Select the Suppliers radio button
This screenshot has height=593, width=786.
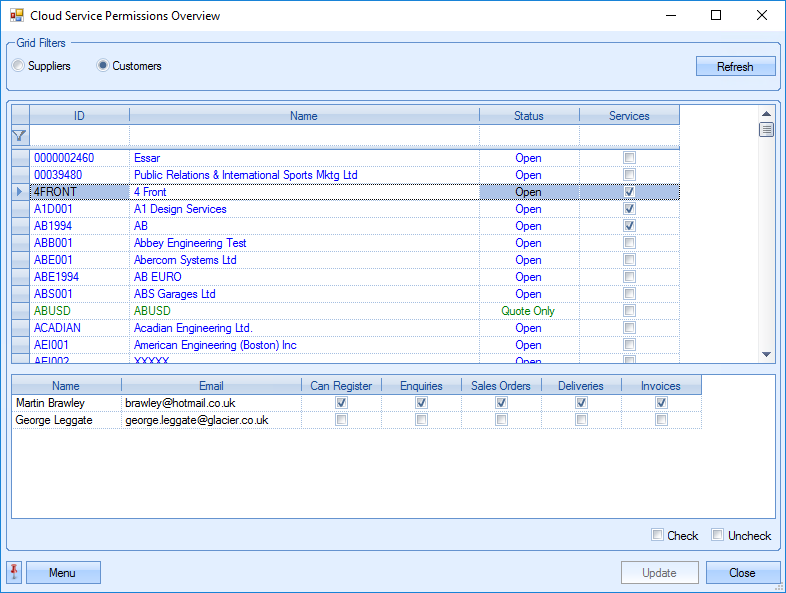[19, 66]
